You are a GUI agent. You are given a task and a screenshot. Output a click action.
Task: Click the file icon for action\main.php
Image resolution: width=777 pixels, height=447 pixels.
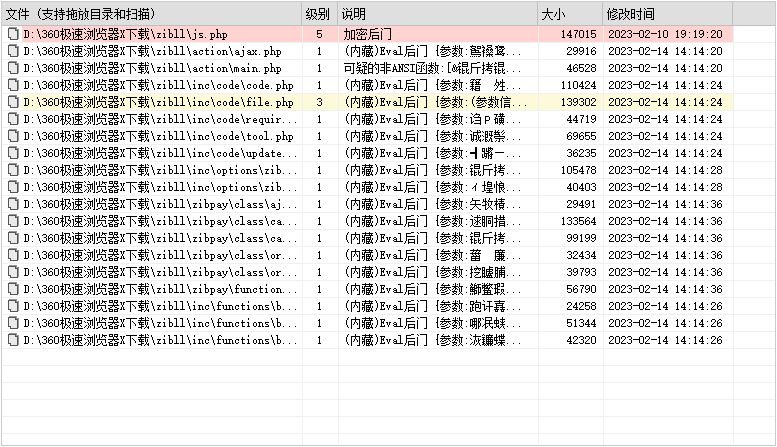tap(13, 68)
